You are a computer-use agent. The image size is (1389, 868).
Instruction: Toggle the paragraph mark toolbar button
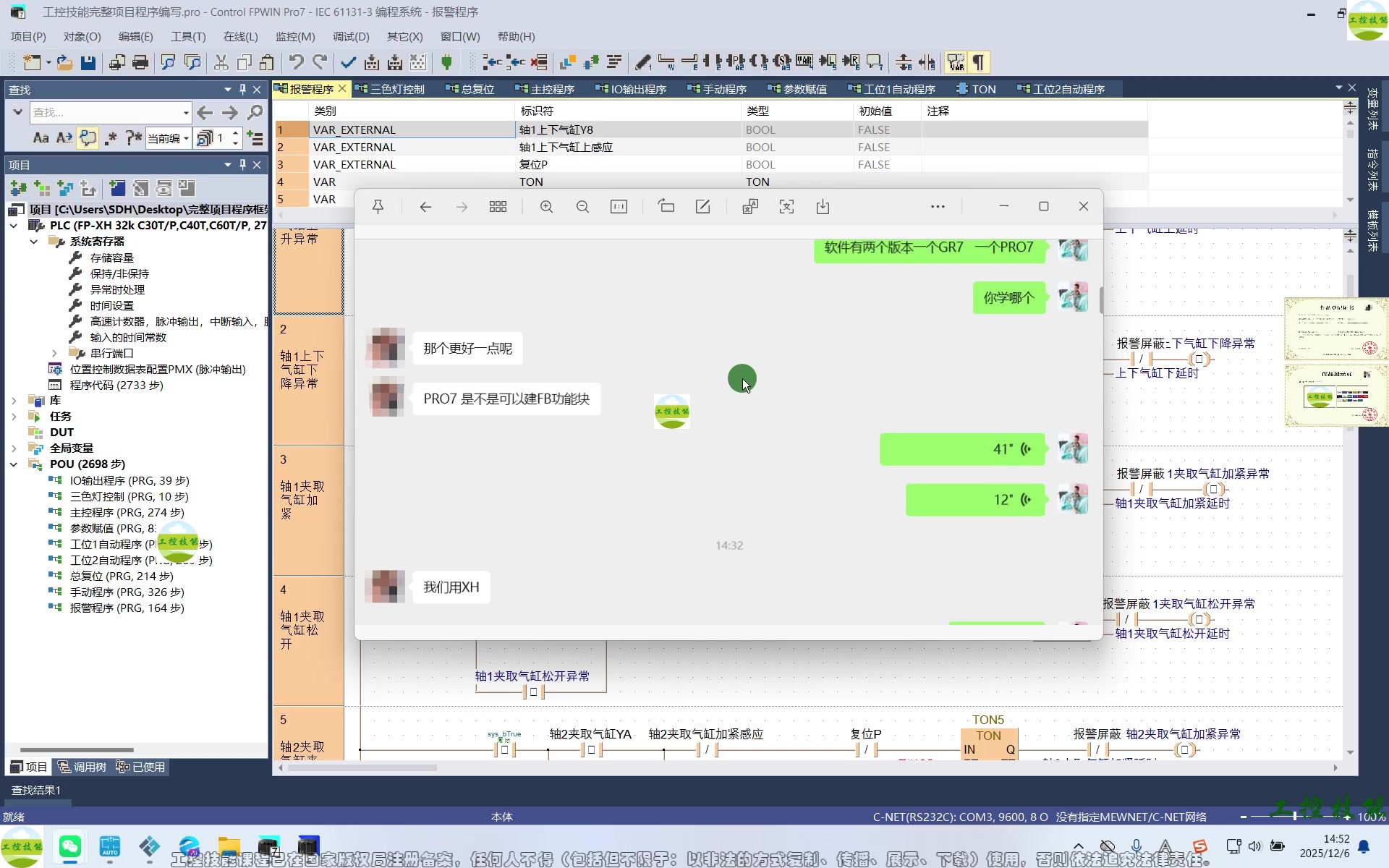pyautogui.click(x=978, y=63)
